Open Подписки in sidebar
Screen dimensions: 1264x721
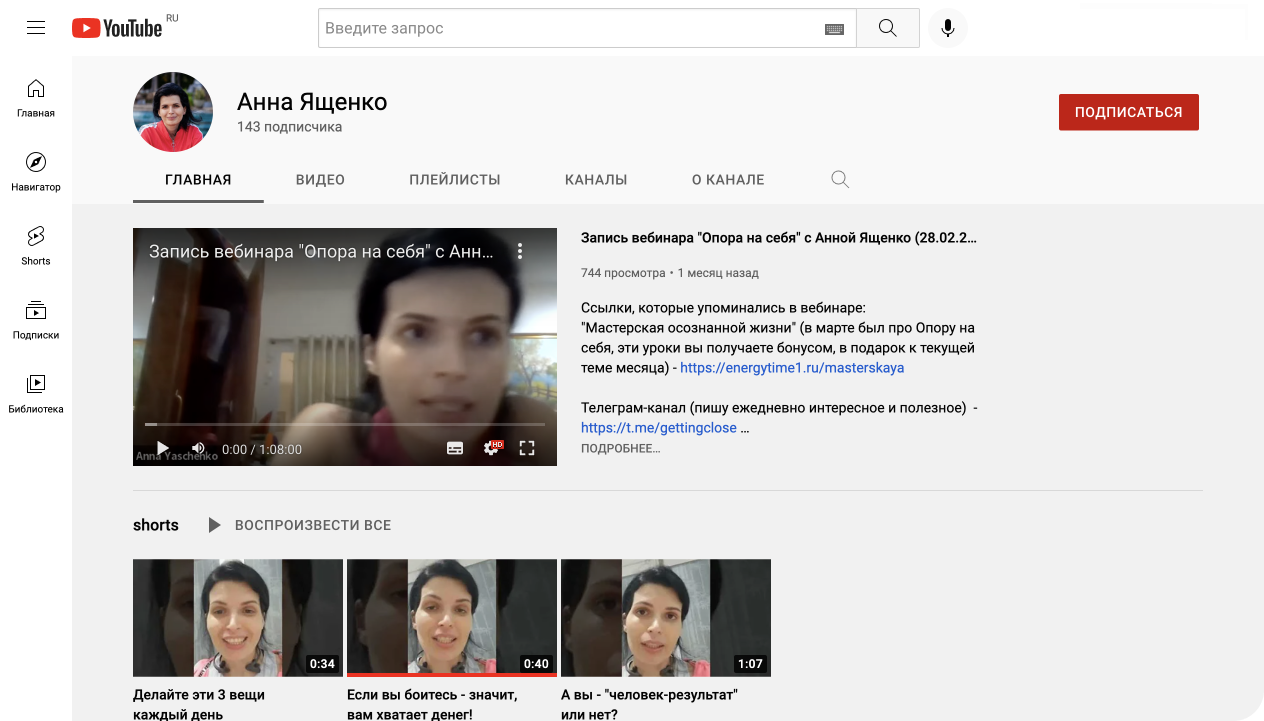point(36,320)
